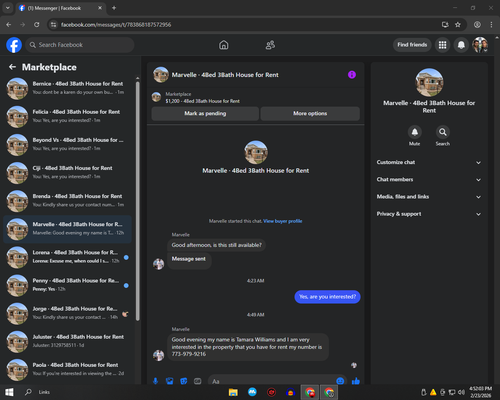Viewport: 500px width, 400px height.
Task: Send a voice clip with microphone icon
Action: coord(155,381)
